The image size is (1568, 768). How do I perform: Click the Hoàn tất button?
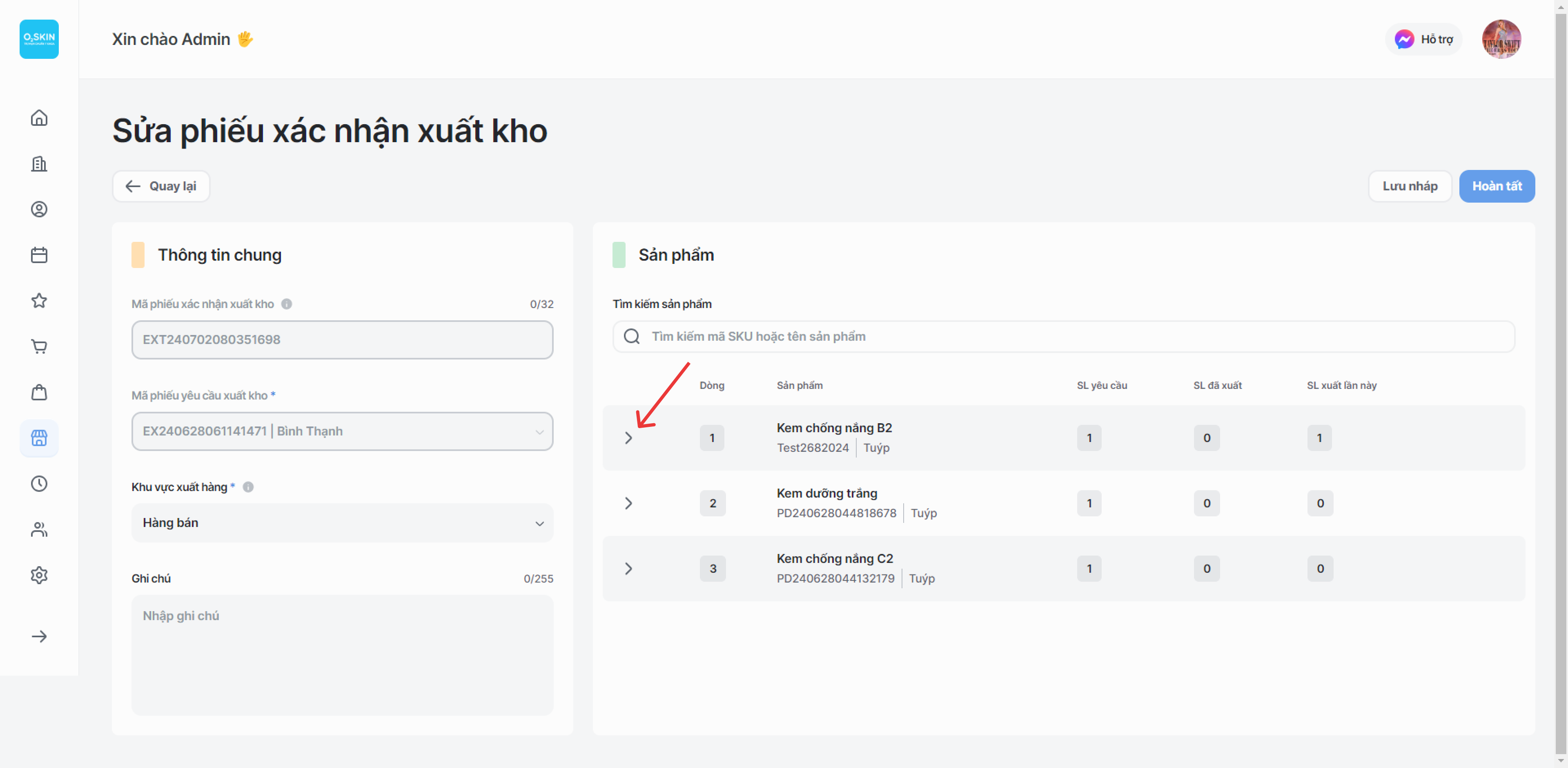click(1496, 186)
